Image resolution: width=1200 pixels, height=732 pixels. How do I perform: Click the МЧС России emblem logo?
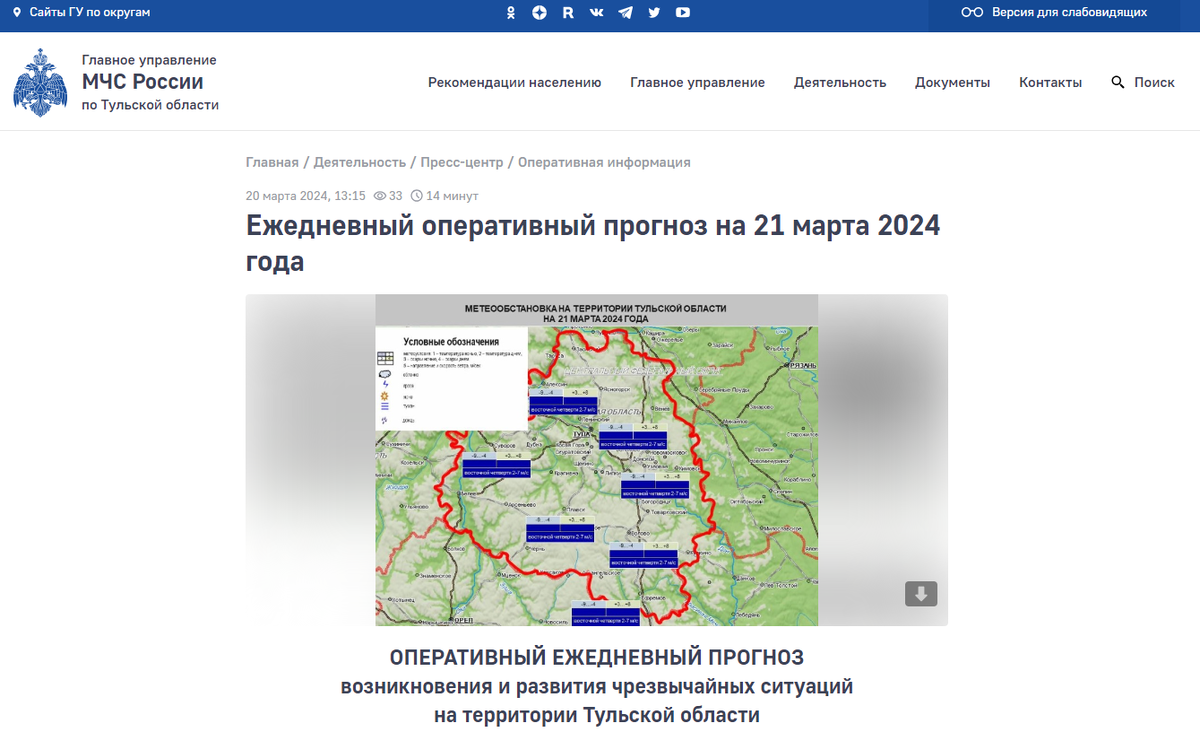pos(40,82)
